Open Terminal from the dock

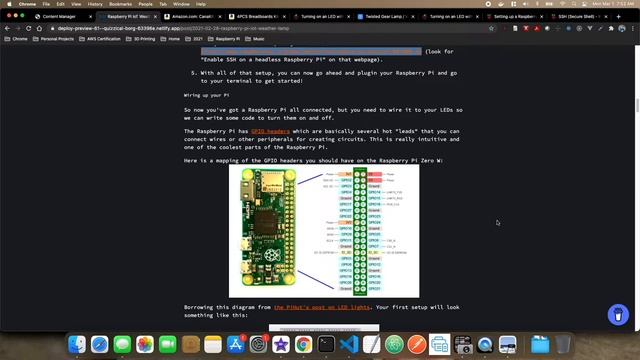tap(326, 344)
